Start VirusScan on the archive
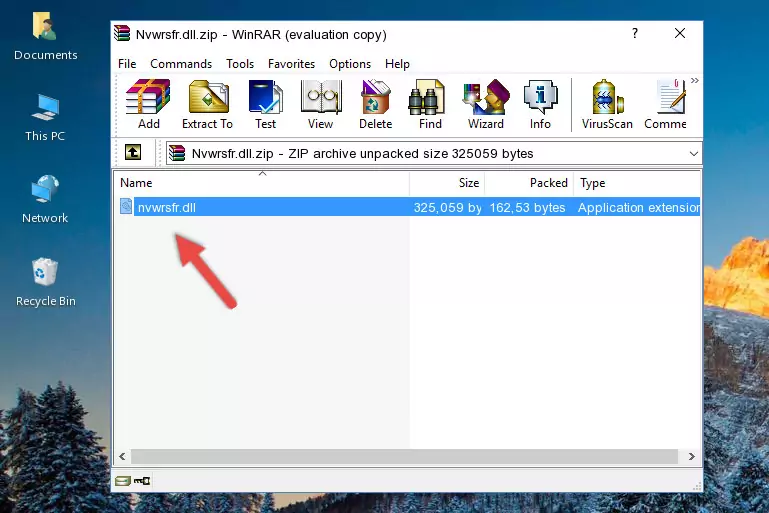Screen dimensions: 769x513 (x=607, y=104)
